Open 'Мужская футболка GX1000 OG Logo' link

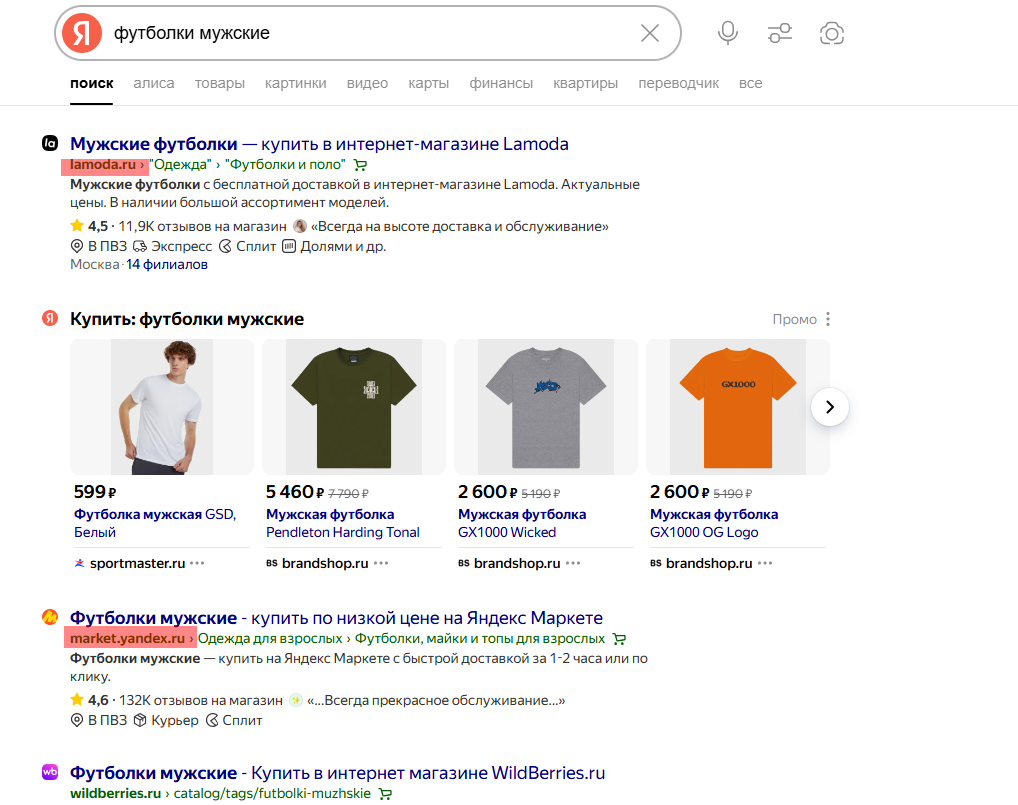click(x=714, y=523)
